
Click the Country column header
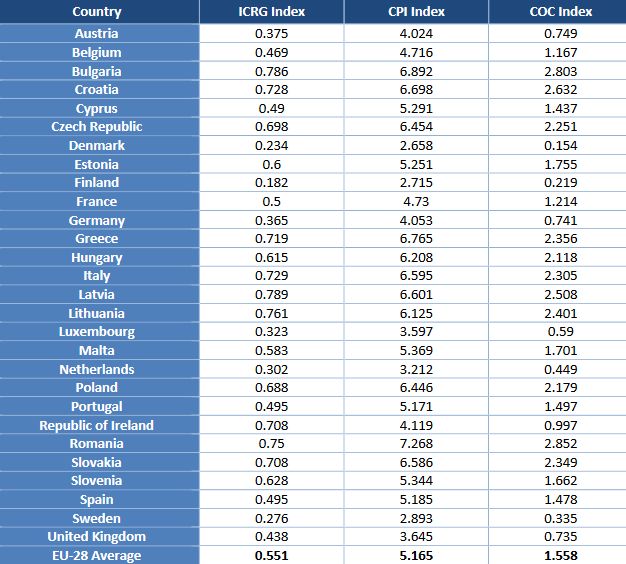pyautogui.click(x=97, y=12)
